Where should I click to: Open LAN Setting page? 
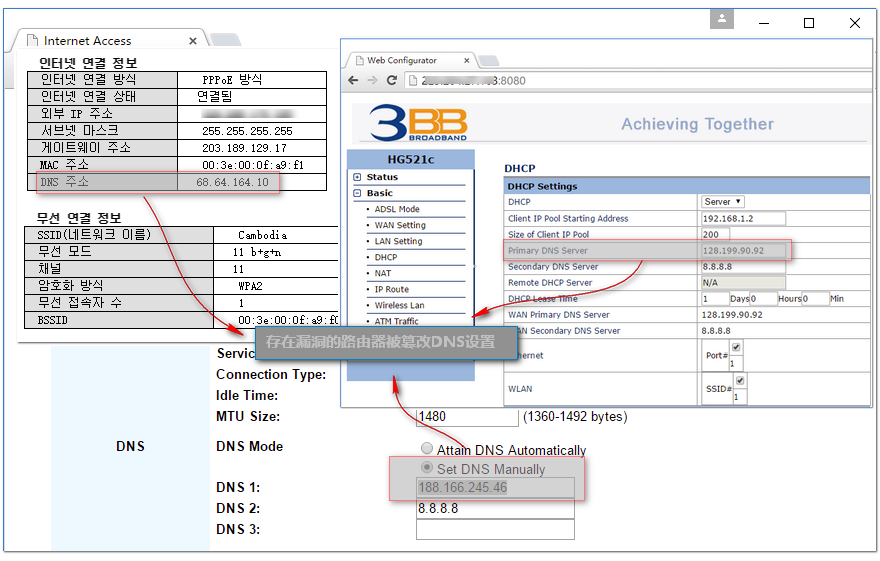pos(398,241)
